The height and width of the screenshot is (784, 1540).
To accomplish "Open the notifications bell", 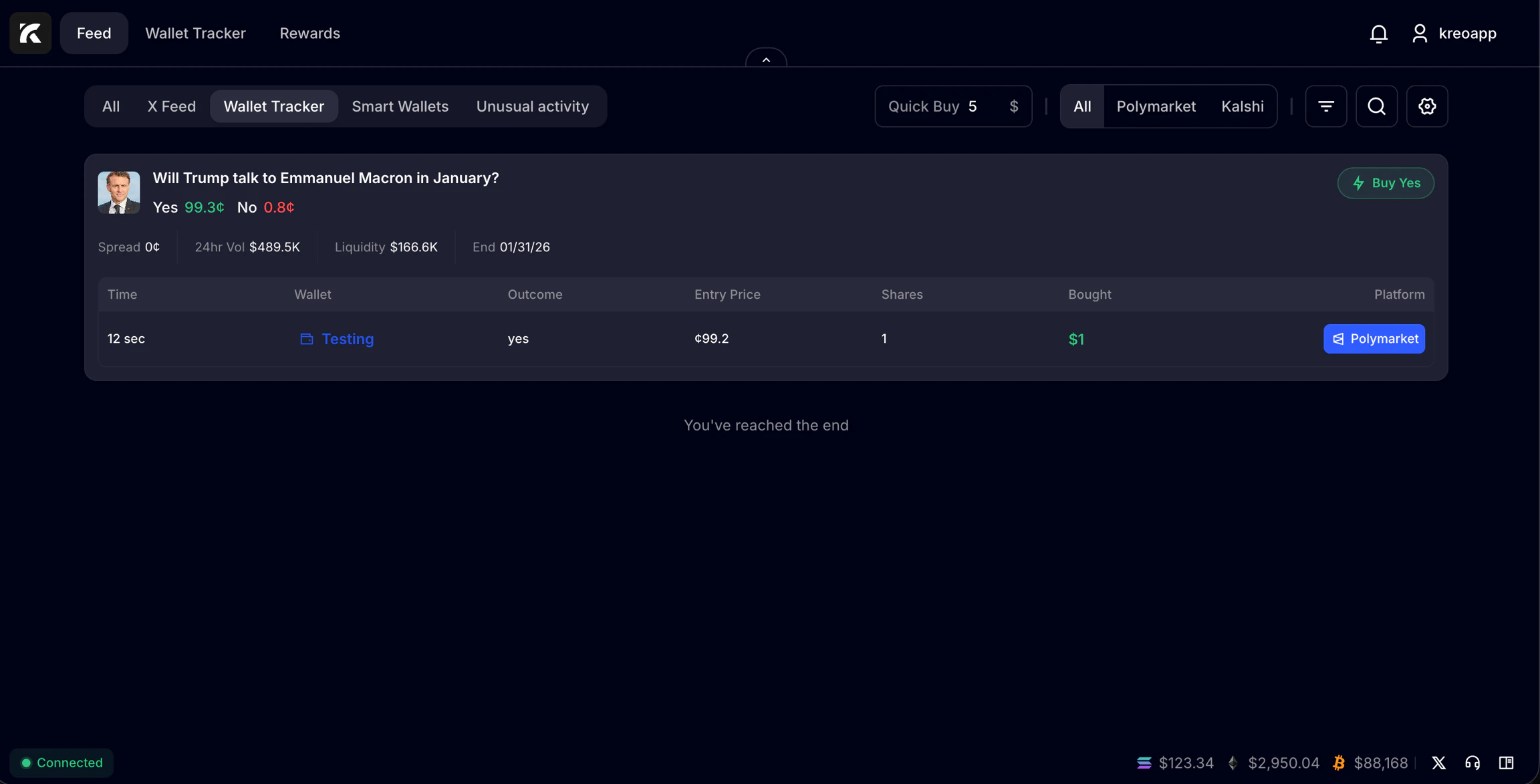I will (1378, 33).
